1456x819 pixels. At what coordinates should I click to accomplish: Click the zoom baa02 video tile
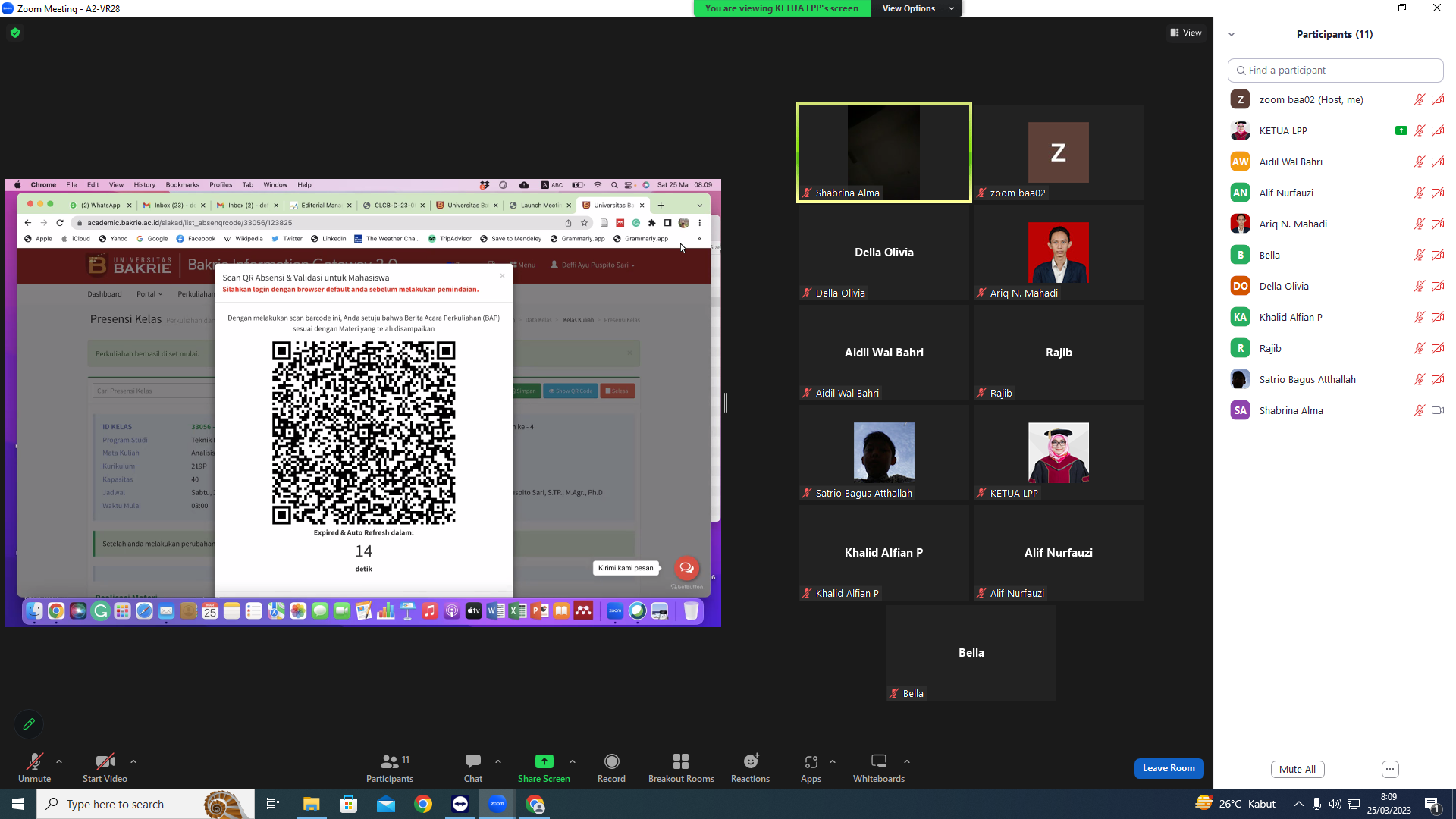tap(1059, 152)
